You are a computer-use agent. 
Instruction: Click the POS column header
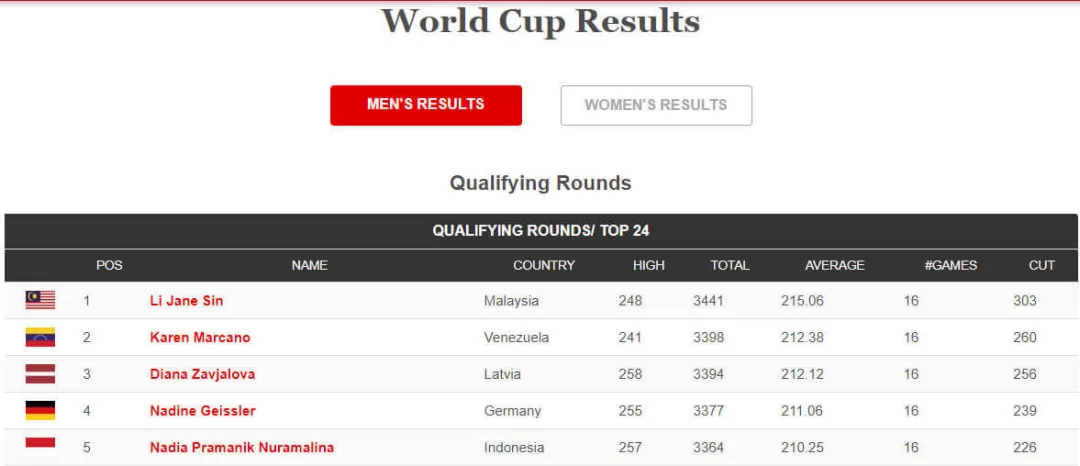click(x=109, y=265)
